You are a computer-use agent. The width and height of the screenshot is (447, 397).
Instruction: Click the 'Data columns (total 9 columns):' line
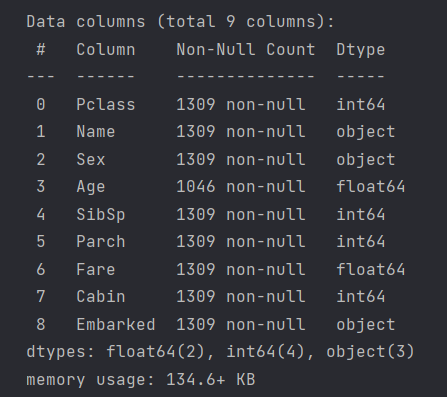(180, 22)
